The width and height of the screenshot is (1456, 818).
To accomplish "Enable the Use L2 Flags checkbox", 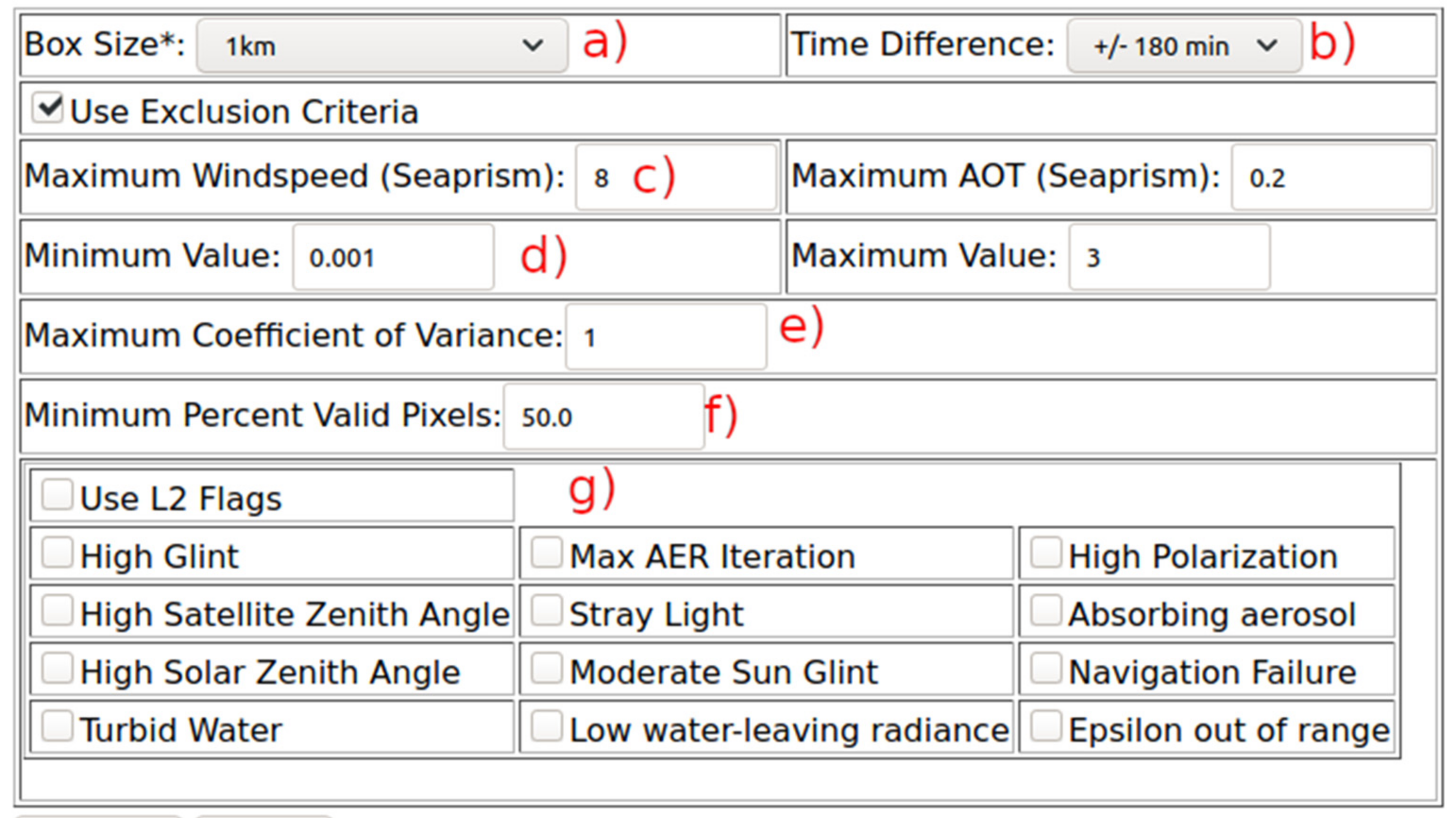I will [x=57, y=495].
